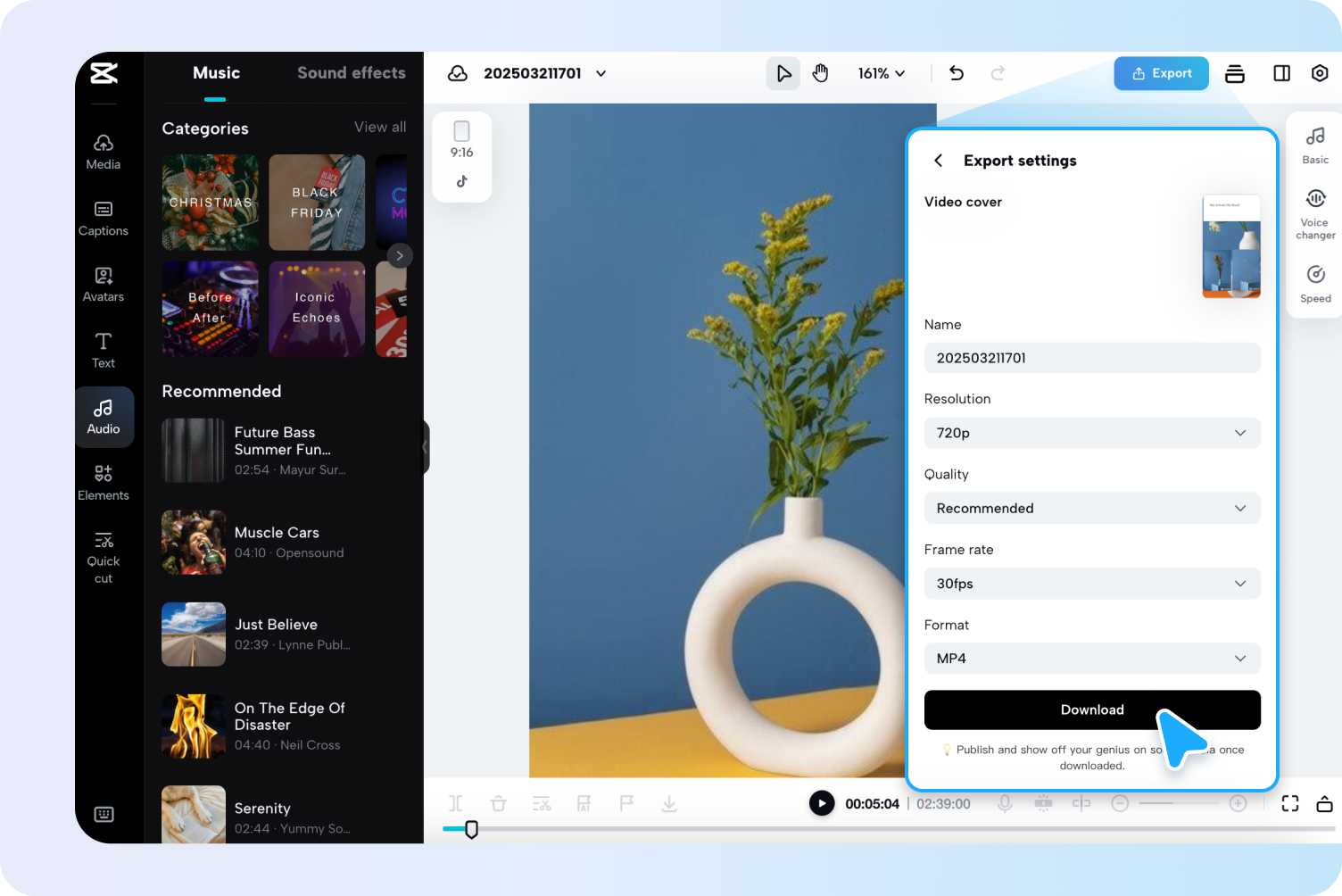The image size is (1342, 896).
Task: Click the CapCut logo icon
Action: [x=104, y=73]
